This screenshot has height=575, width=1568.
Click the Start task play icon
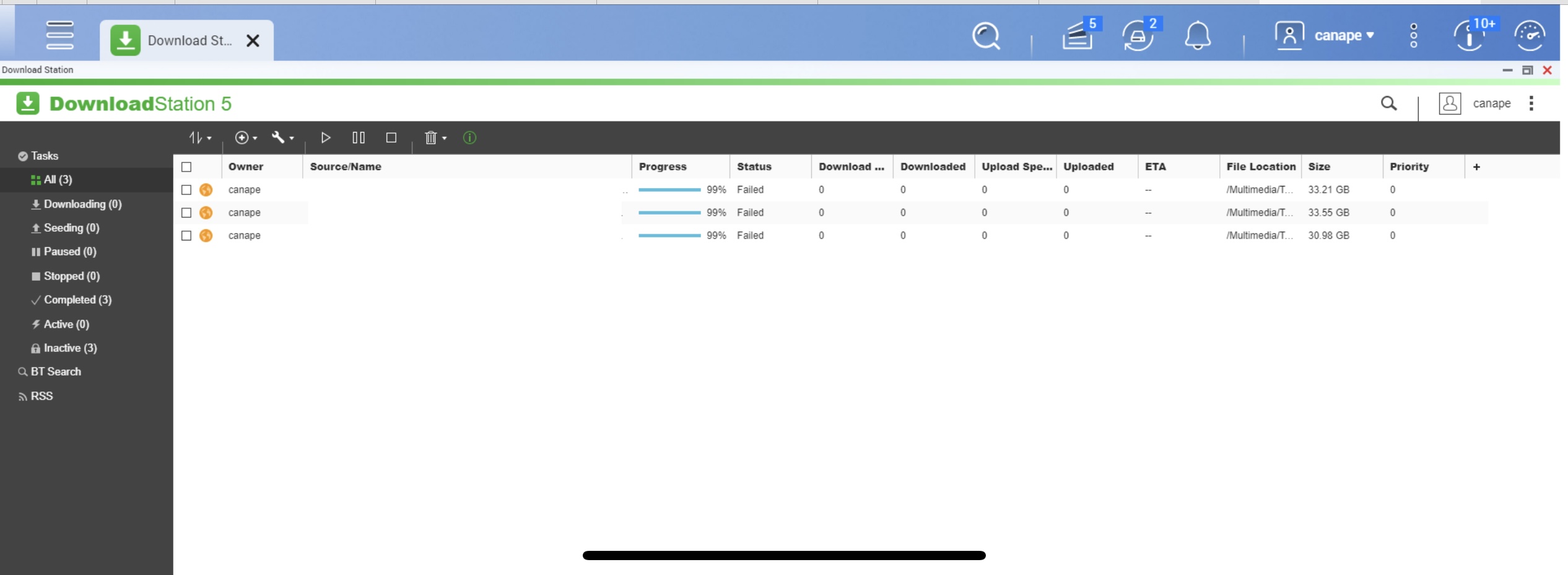(x=325, y=138)
